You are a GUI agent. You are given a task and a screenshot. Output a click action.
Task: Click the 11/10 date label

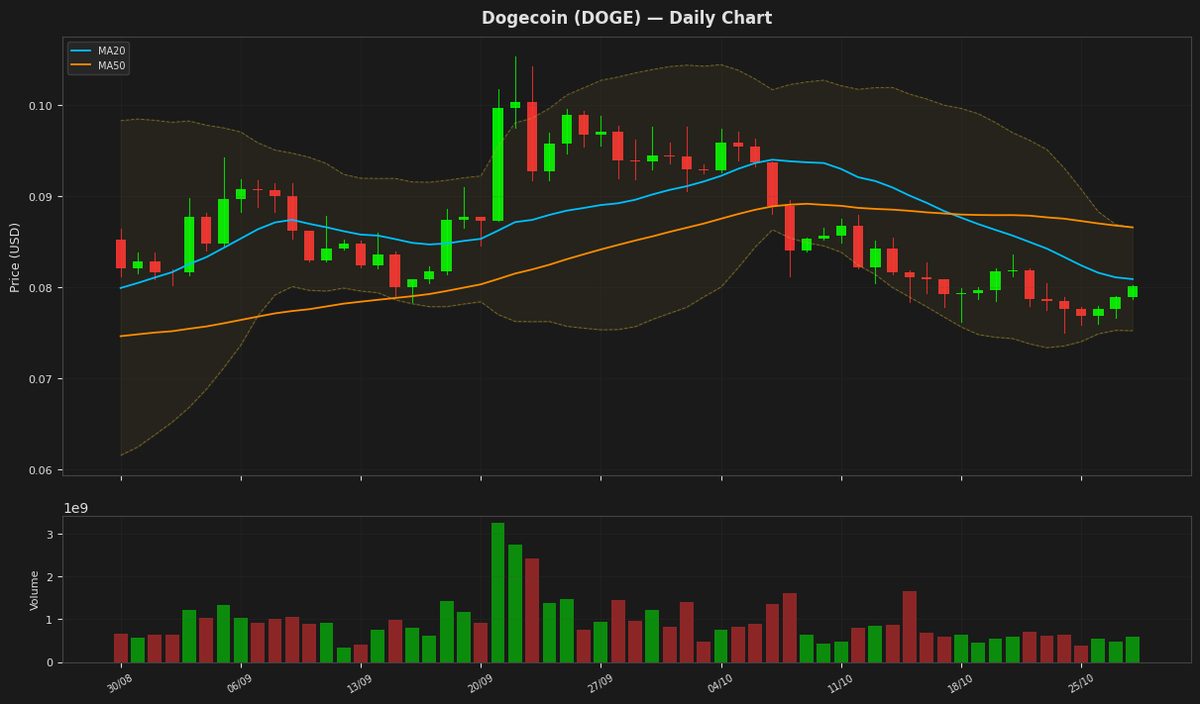839,683
